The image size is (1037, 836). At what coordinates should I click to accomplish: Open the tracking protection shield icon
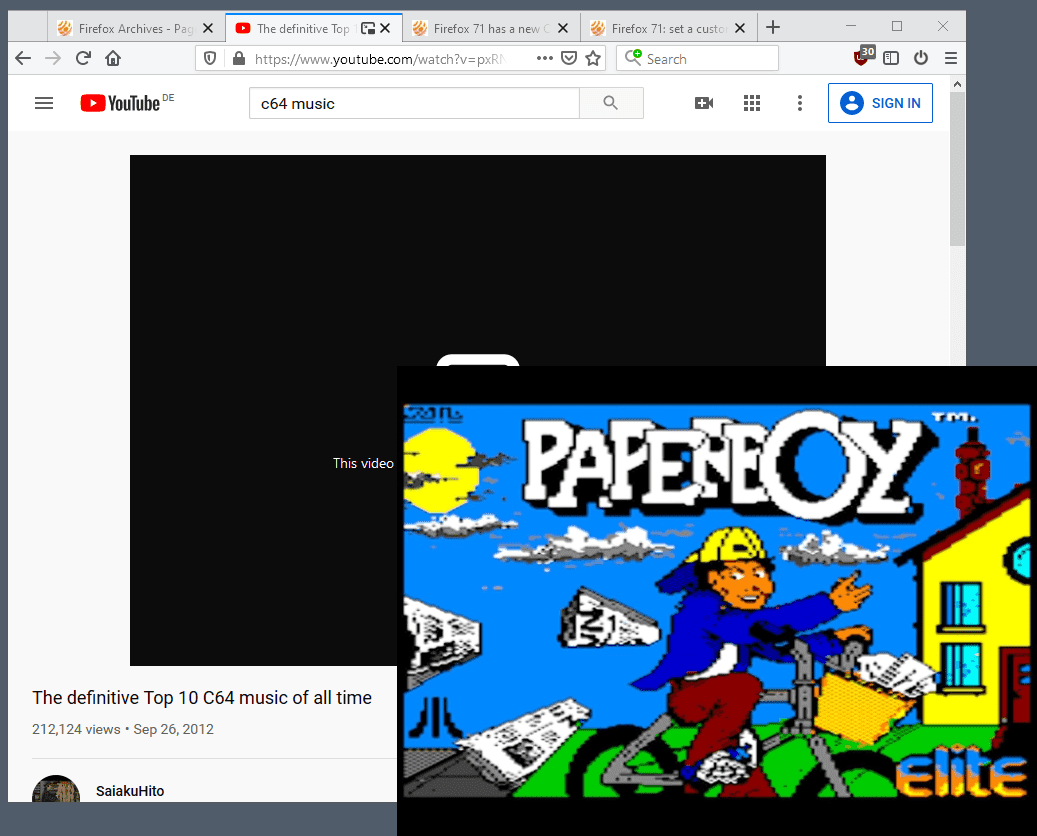click(210, 58)
